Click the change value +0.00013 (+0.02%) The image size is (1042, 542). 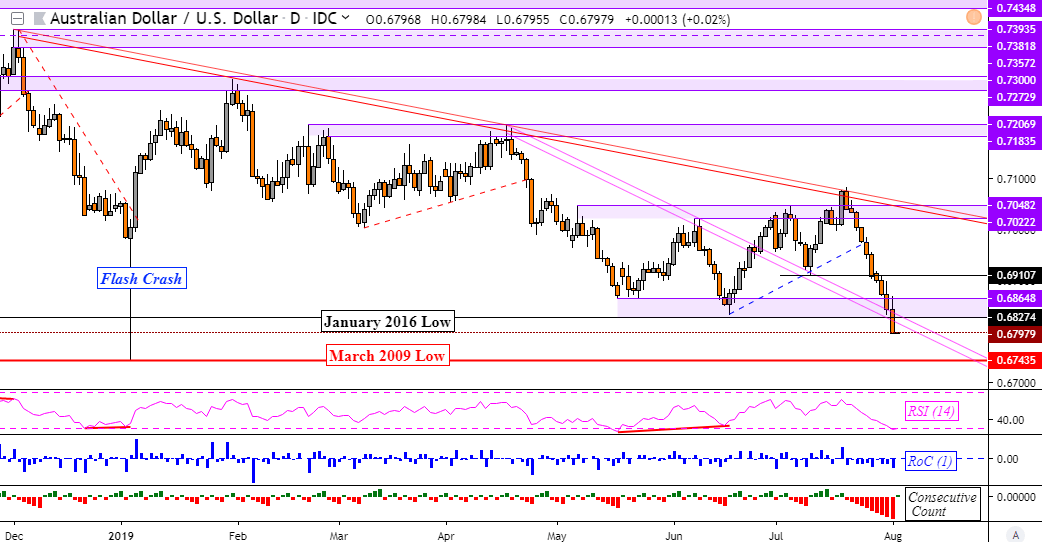click(678, 19)
